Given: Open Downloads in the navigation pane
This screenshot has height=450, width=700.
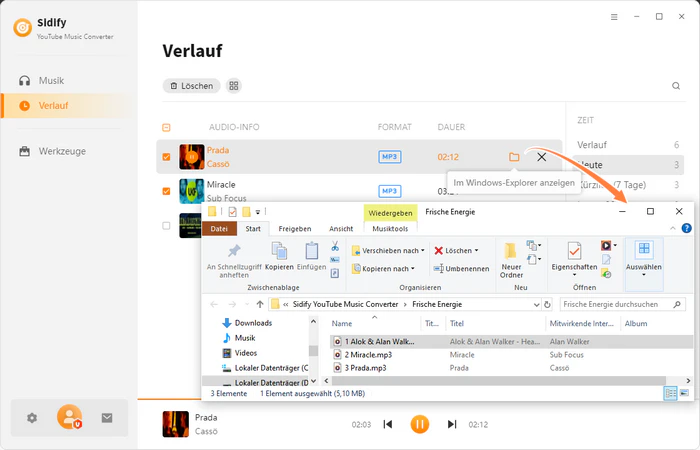Looking at the screenshot, I should pos(253,323).
